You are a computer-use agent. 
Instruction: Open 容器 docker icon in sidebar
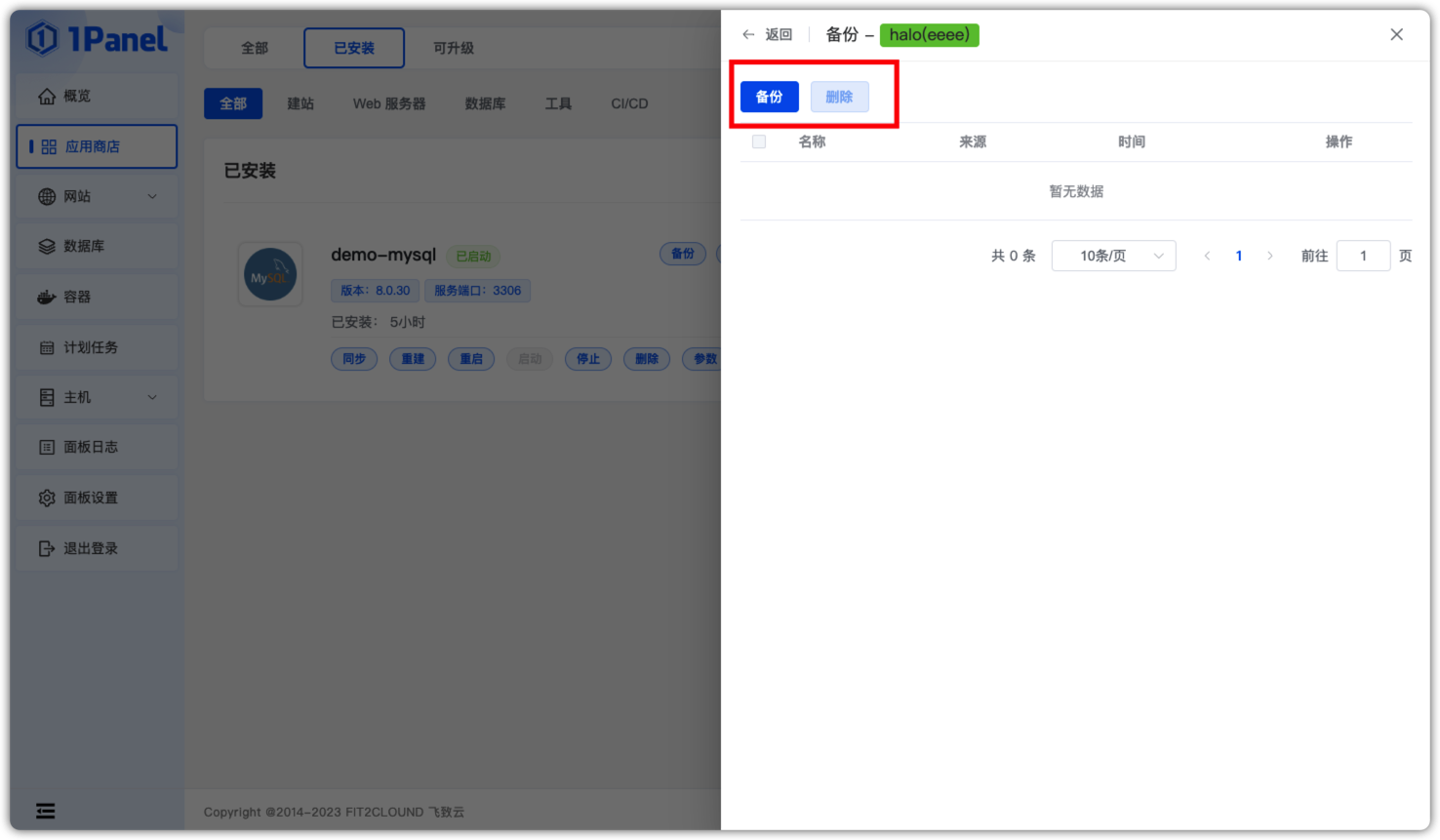tap(47, 298)
